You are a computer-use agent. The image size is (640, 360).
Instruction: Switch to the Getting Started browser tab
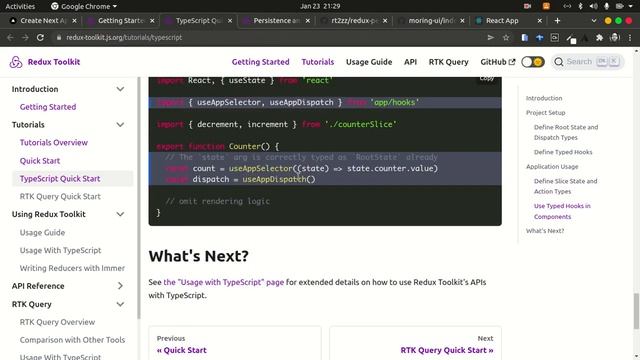121,20
